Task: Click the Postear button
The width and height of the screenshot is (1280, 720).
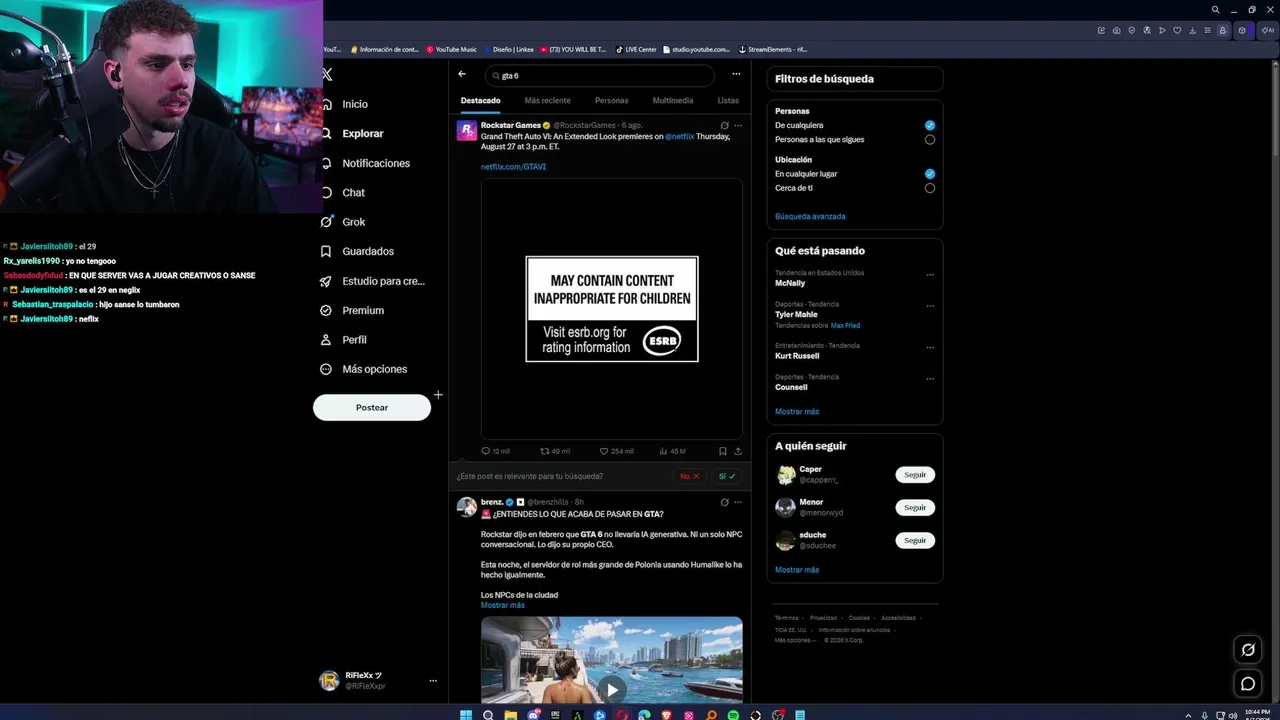Action: (372, 407)
